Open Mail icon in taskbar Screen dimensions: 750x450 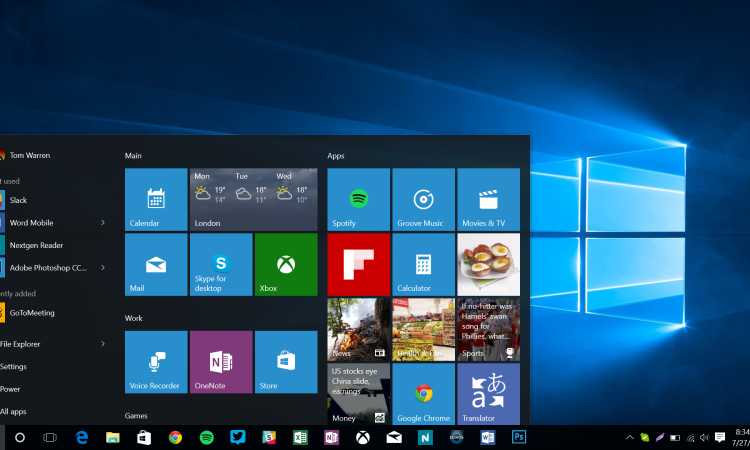click(x=394, y=437)
